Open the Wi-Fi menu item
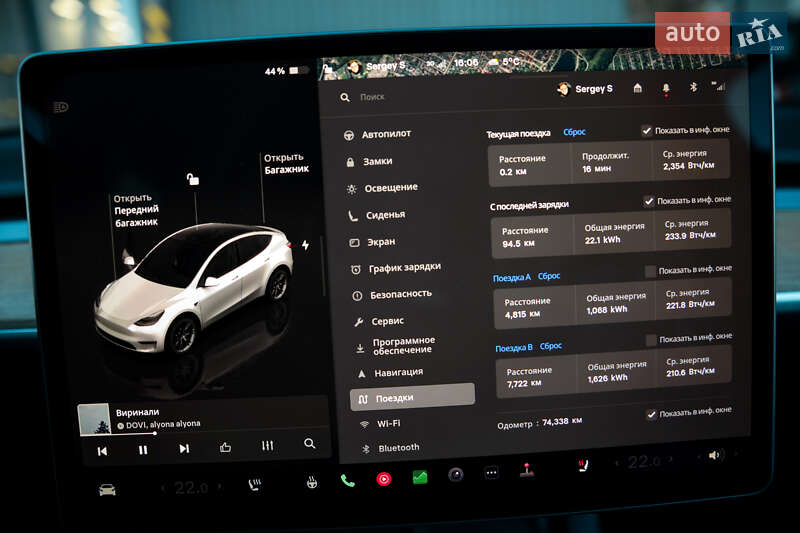 click(x=380, y=423)
